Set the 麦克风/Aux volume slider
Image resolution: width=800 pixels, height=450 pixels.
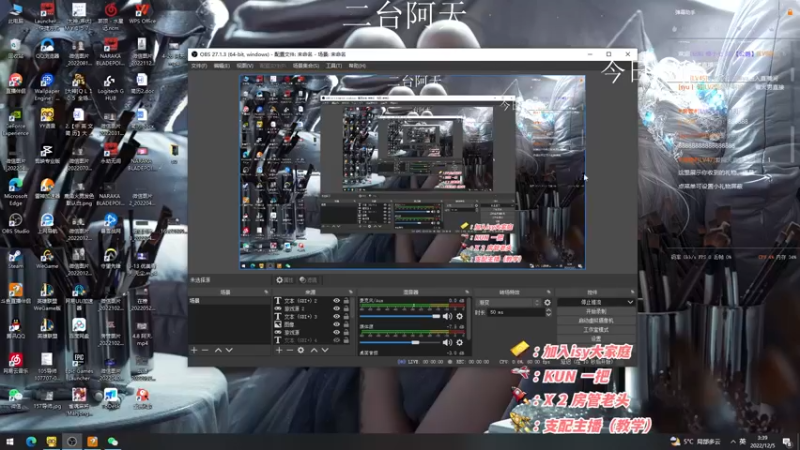[399, 316]
